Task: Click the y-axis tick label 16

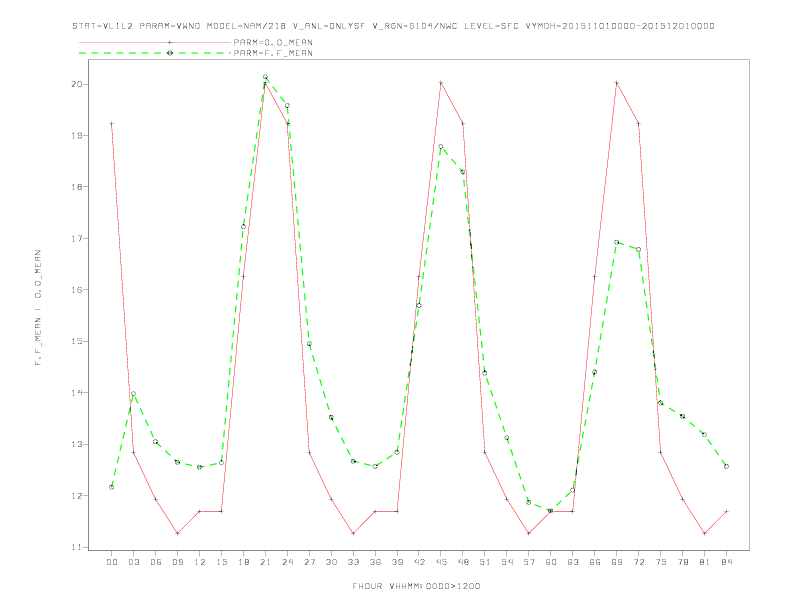Action: tap(76, 290)
